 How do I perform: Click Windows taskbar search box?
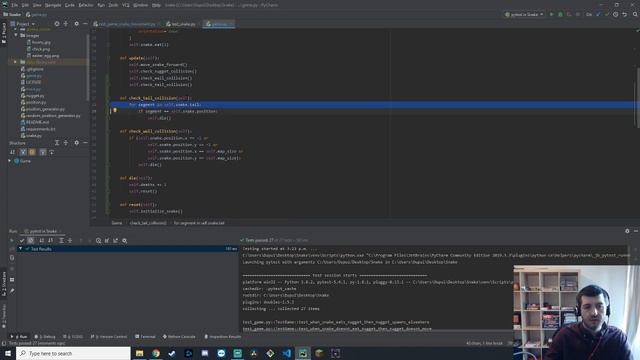point(73,353)
